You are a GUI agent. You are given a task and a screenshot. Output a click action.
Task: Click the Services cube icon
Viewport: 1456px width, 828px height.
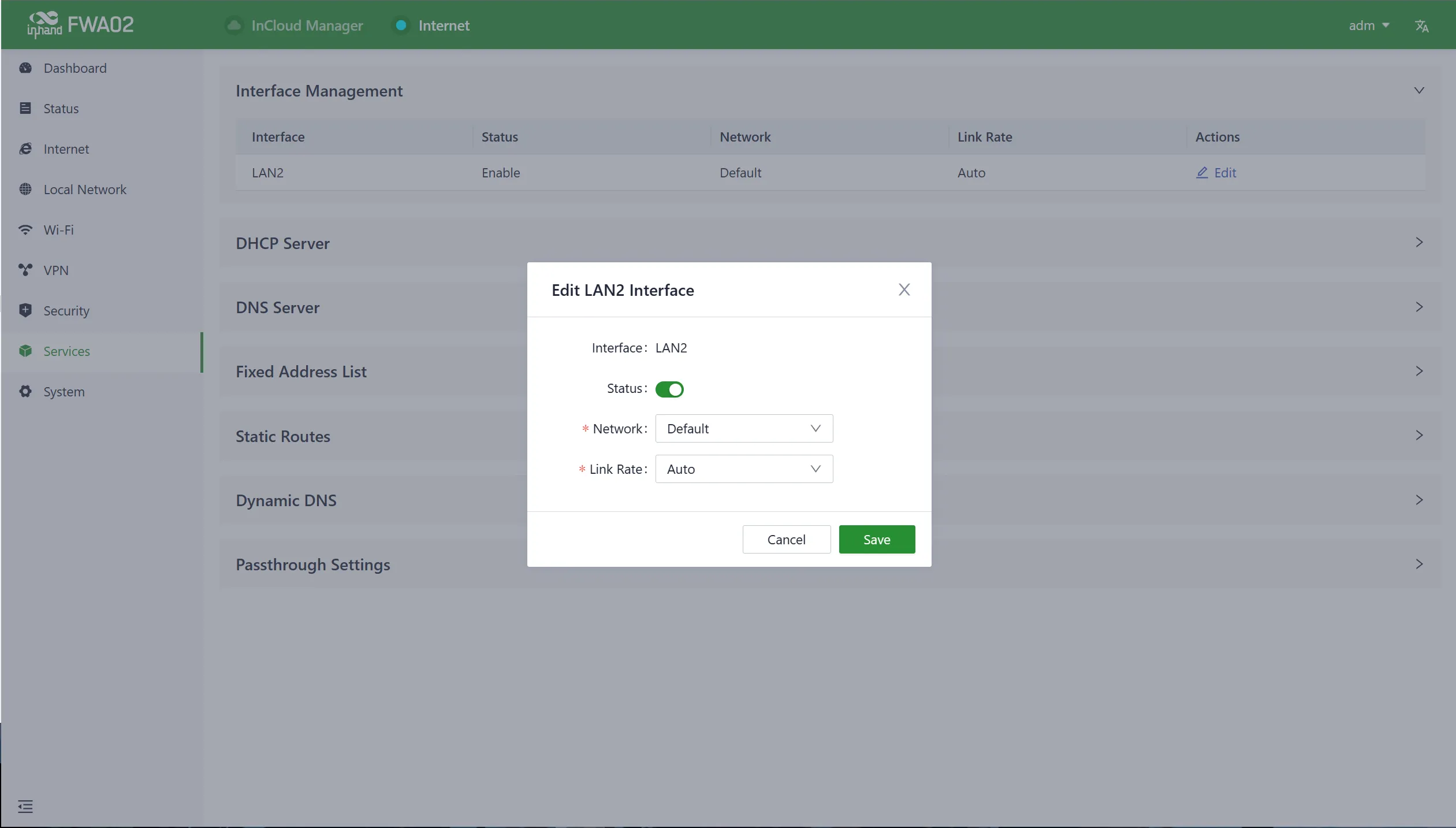[25, 351]
